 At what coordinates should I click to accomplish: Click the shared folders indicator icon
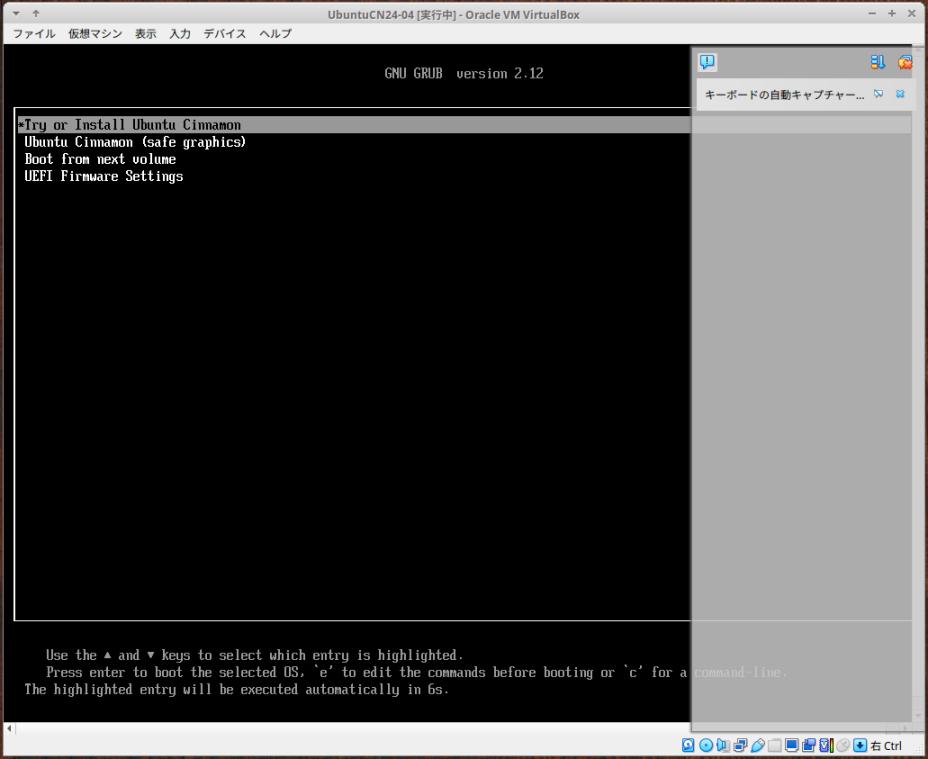coord(774,745)
